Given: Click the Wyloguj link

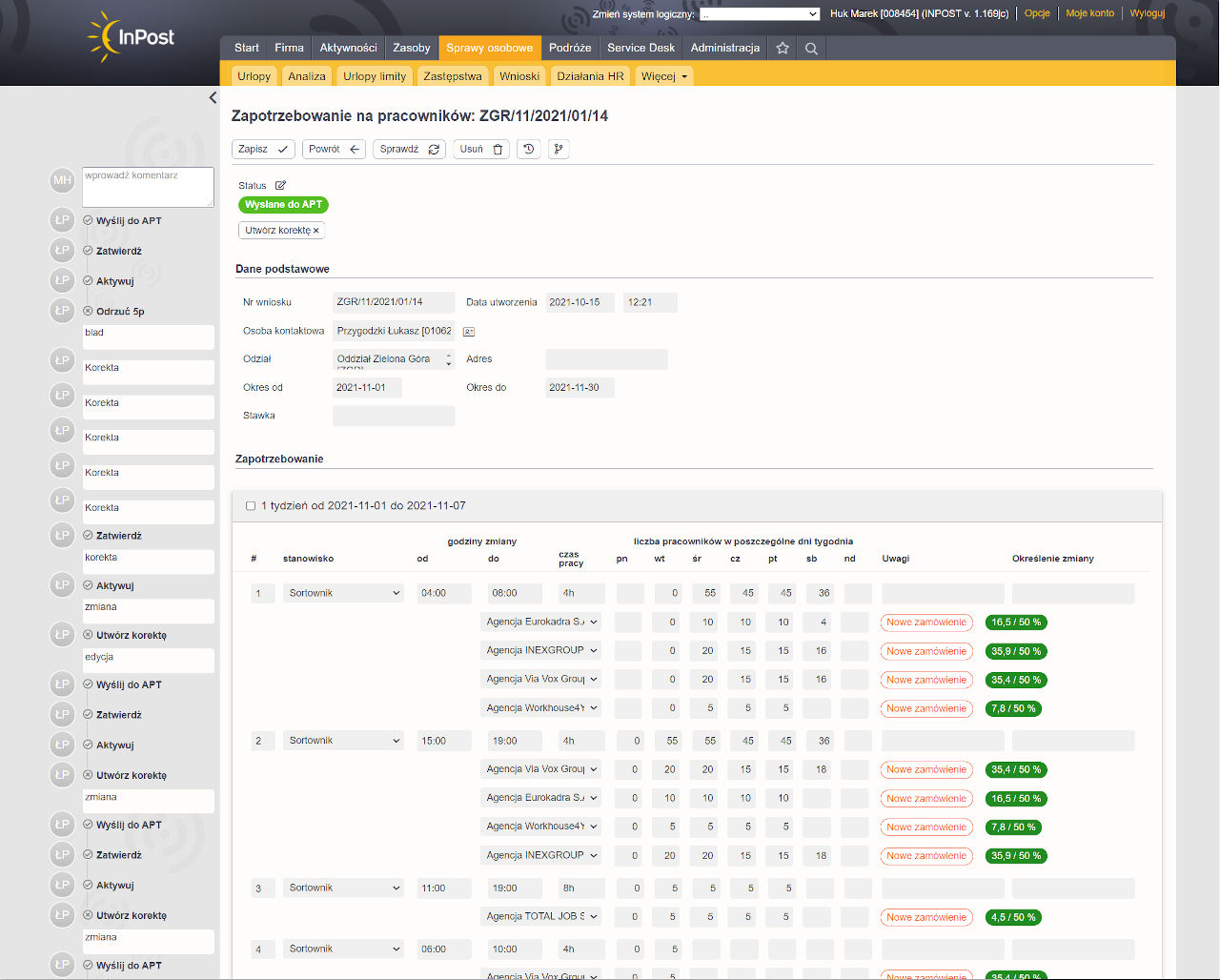Looking at the screenshot, I should [x=1147, y=13].
